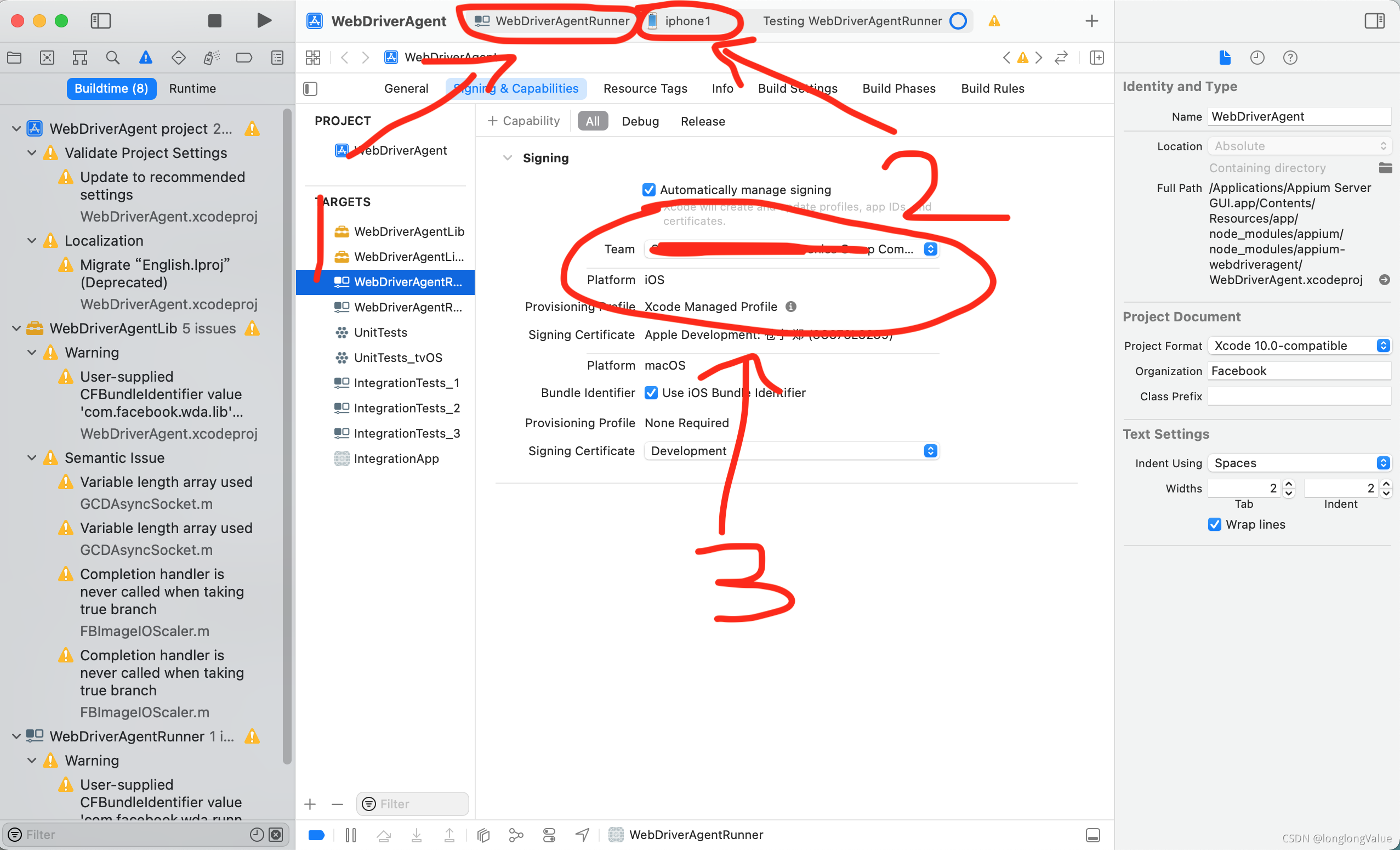This screenshot has height=850, width=1400.
Task: Toggle Automatically manage signing checkbox
Action: (648, 190)
